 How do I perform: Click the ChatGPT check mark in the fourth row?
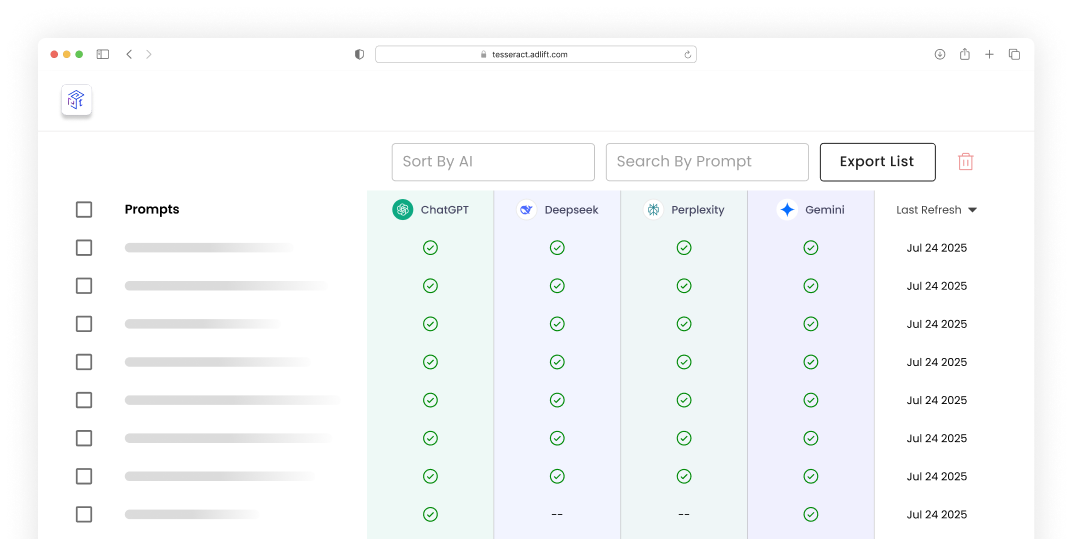tap(430, 362)
